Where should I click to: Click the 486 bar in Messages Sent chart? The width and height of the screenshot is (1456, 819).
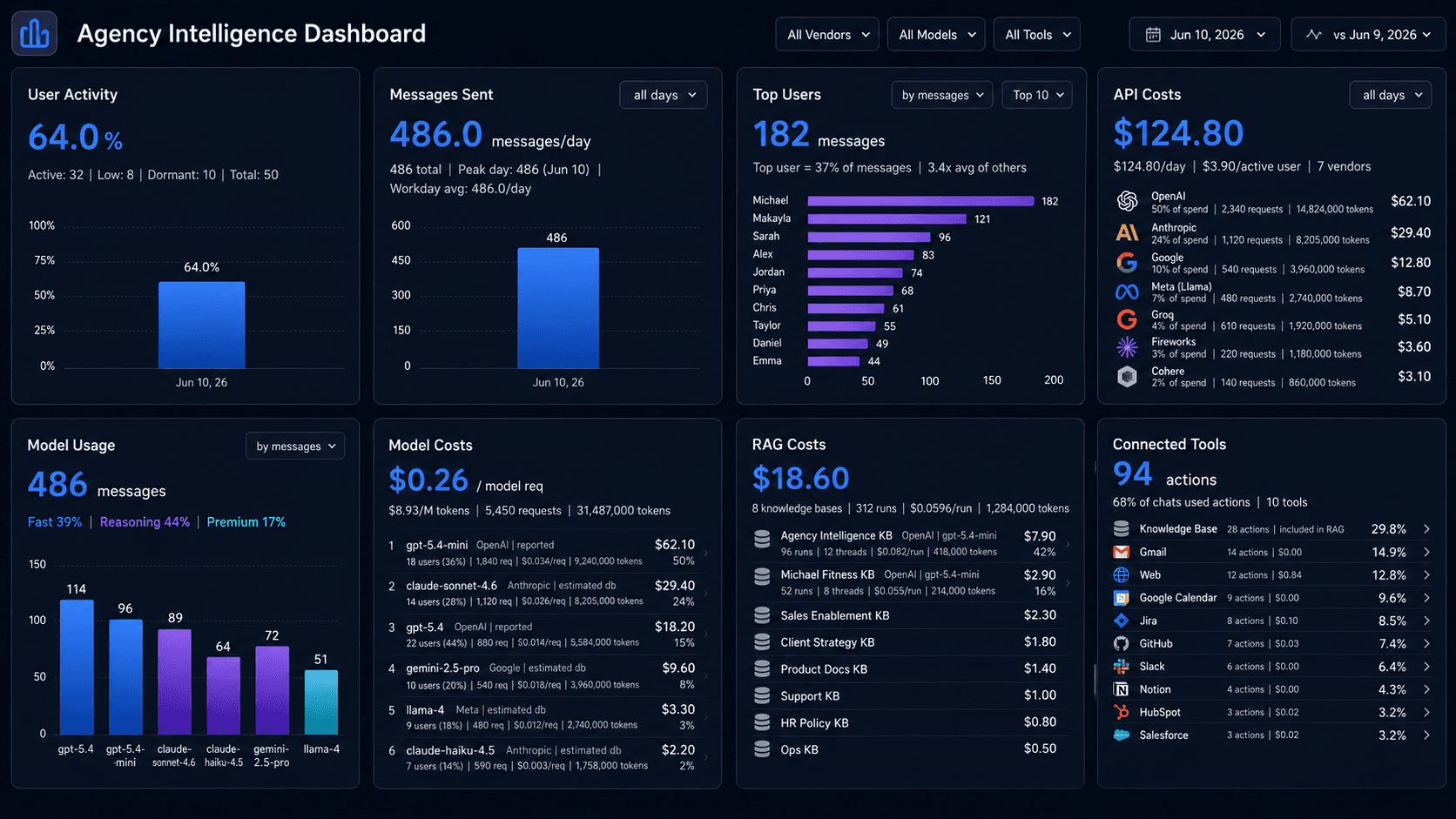point(558,308)
